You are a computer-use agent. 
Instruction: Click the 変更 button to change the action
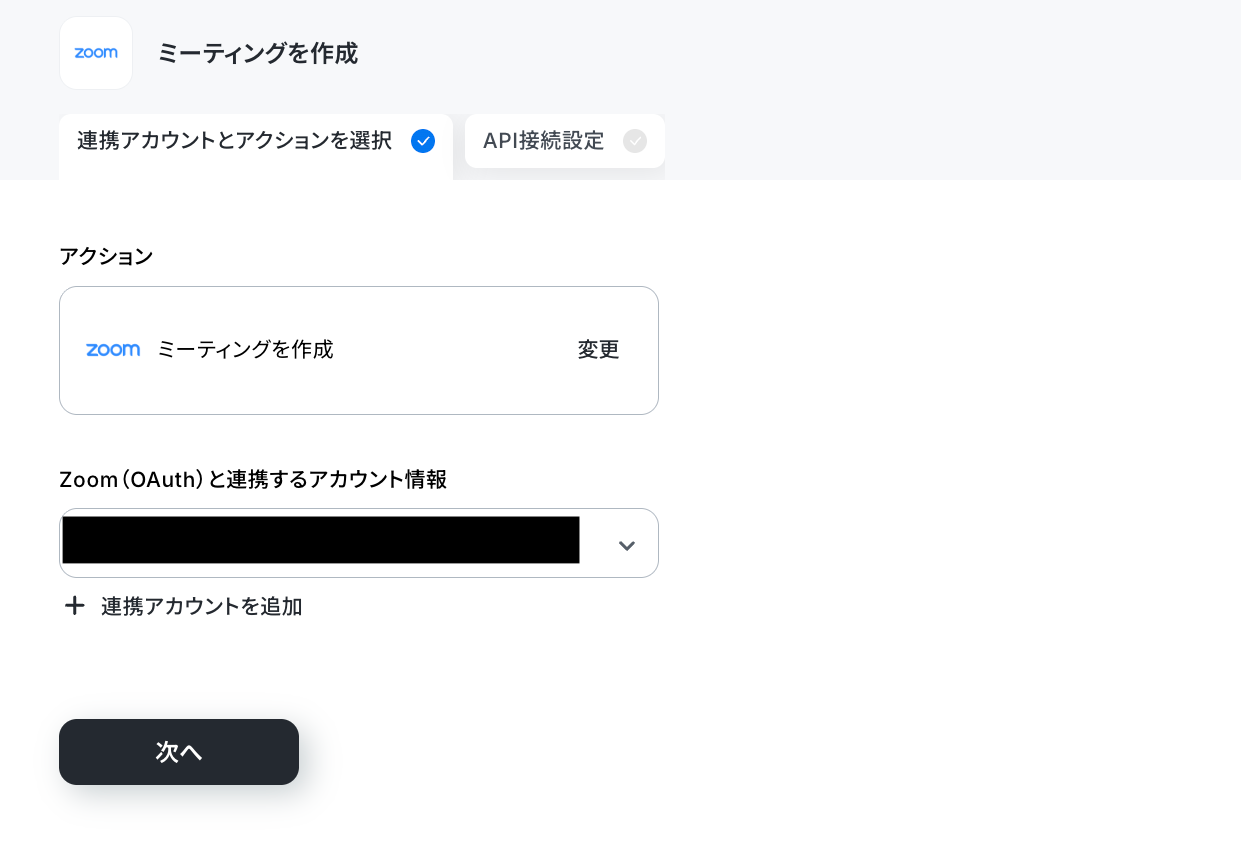(x=598, y=350)
